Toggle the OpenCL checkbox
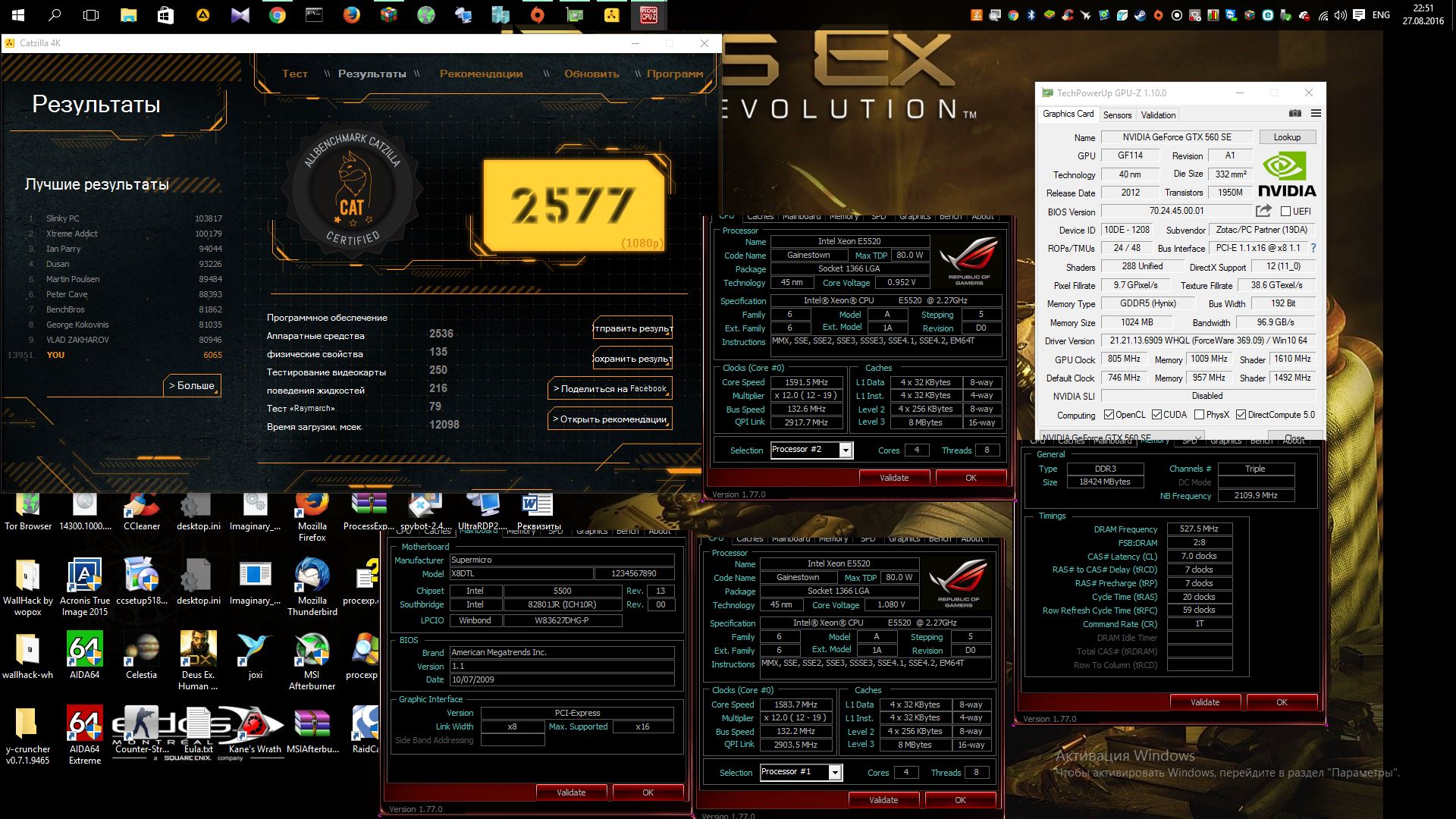1456x819 pixels. [x=1109, y=415]
